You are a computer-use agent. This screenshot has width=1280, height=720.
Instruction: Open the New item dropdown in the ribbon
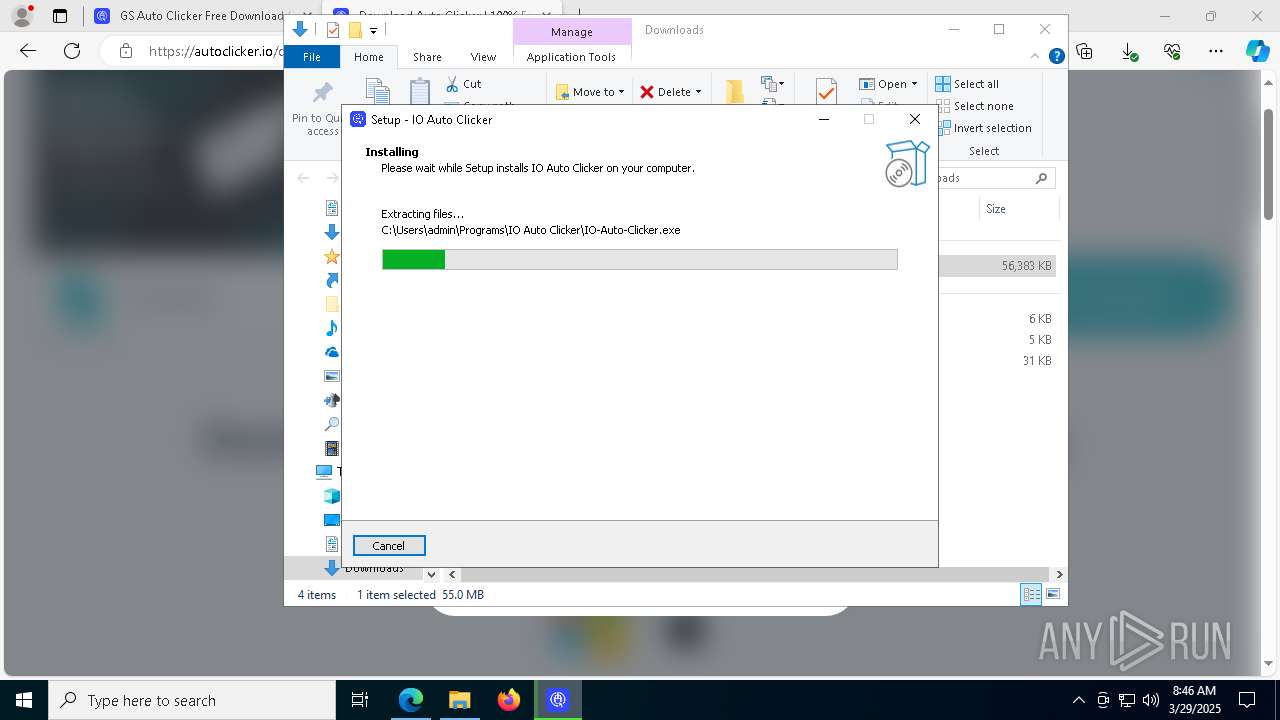772,84
